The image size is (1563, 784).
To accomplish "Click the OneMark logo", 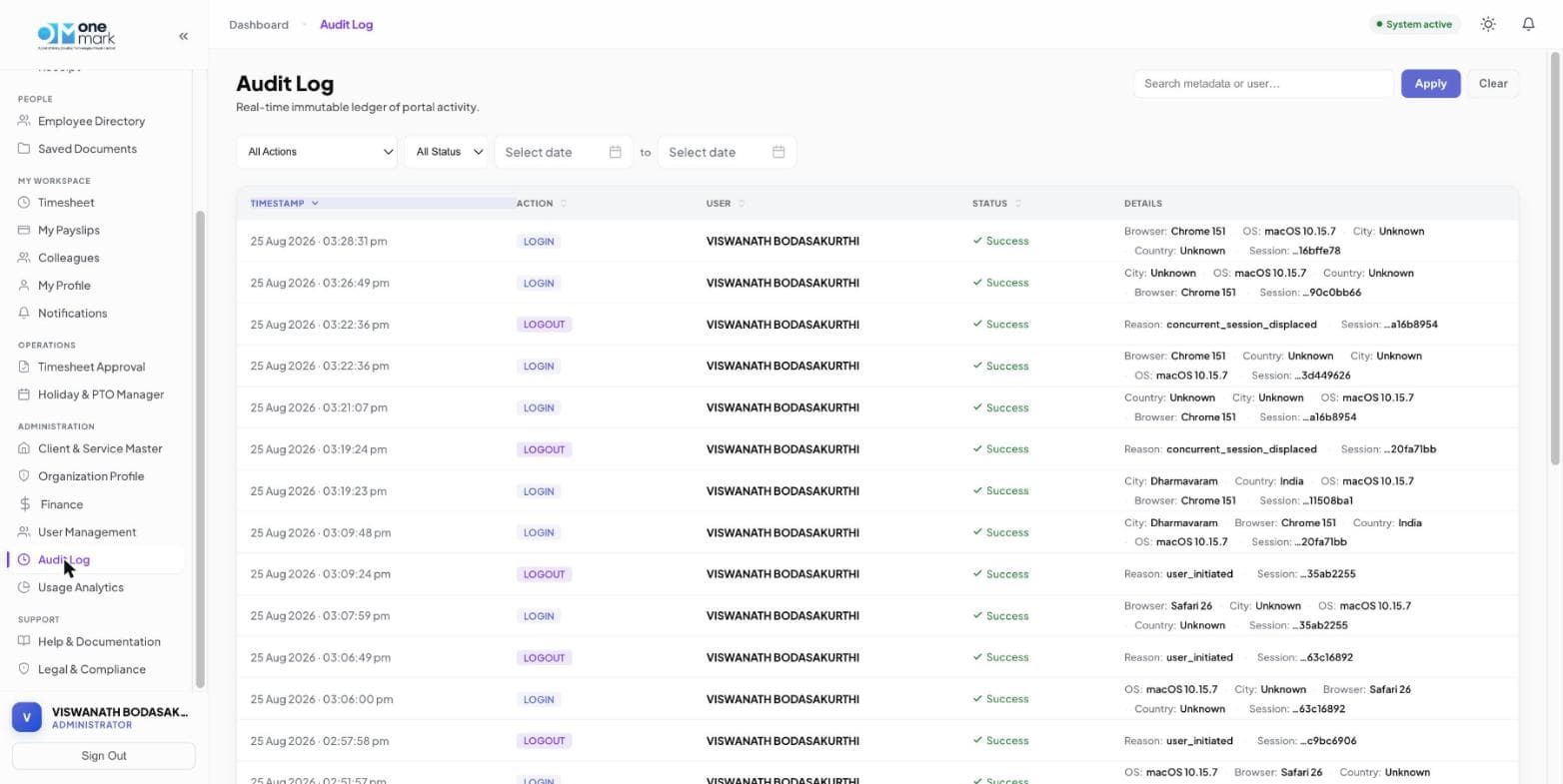I will (76, 36).
